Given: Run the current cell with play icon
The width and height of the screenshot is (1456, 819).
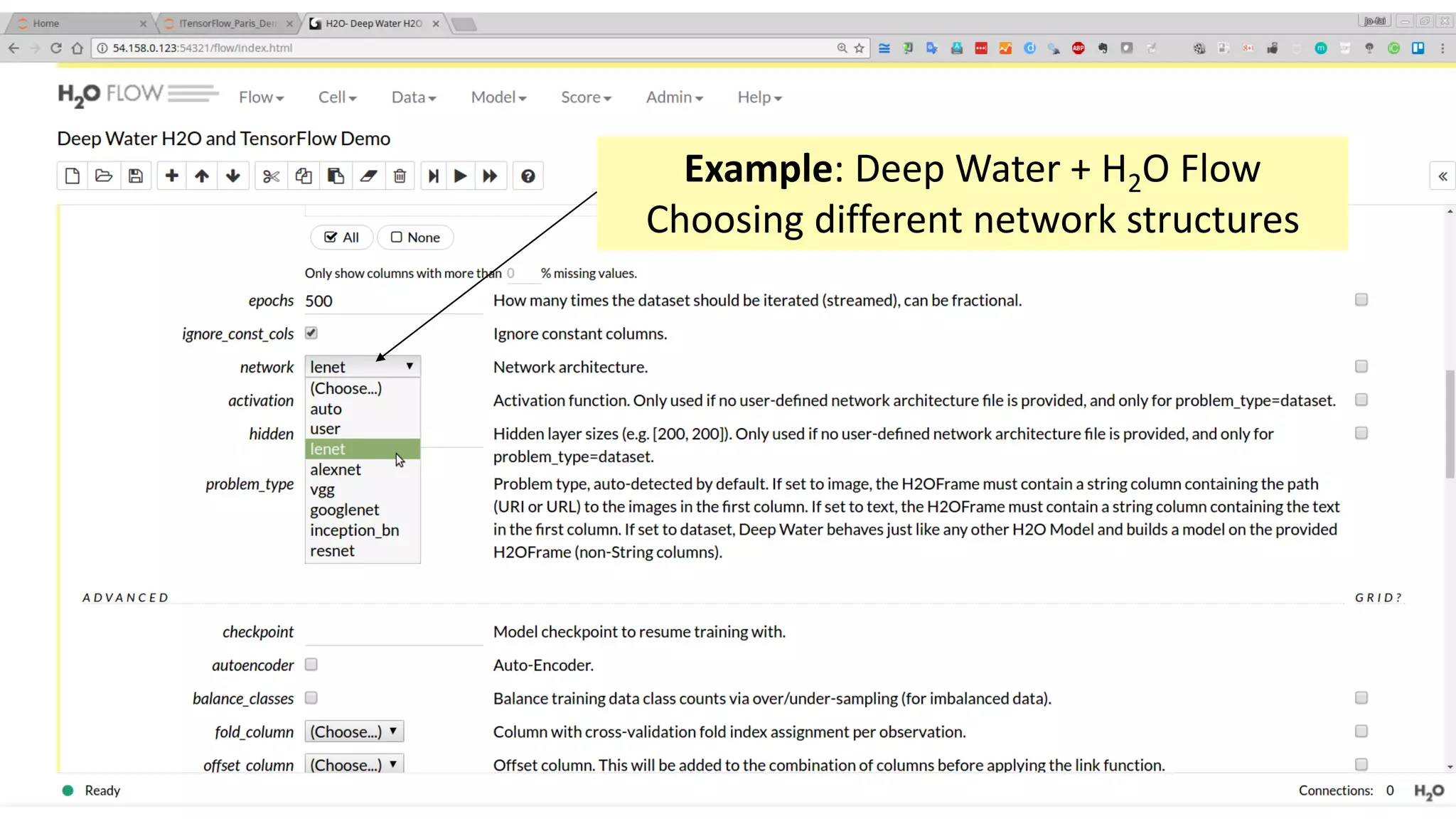Looking at the screenshot, I should (461, 176).
